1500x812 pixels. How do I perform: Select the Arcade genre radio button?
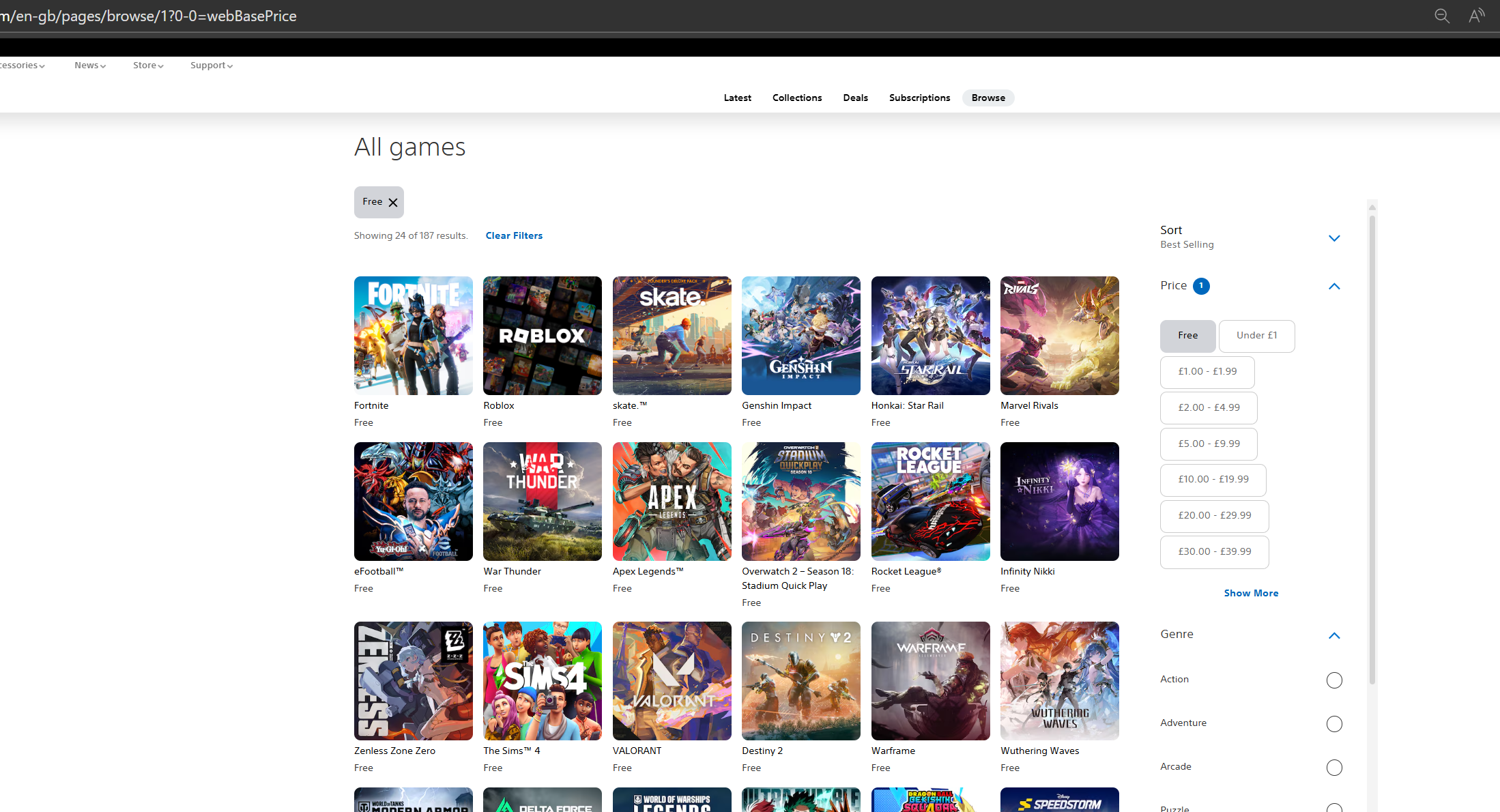1334,768
